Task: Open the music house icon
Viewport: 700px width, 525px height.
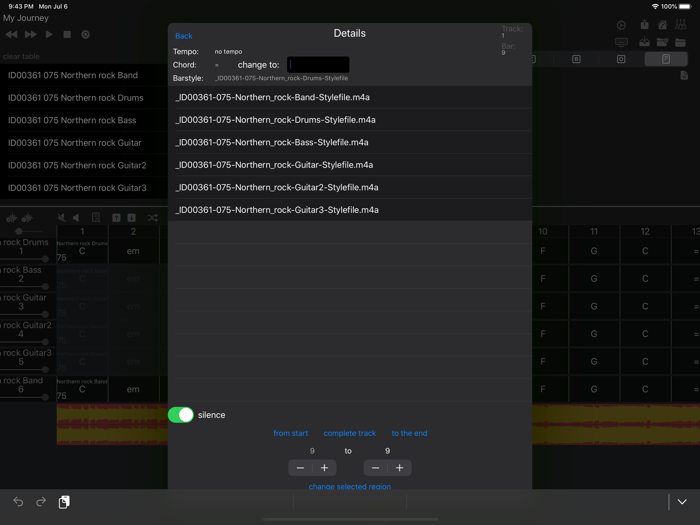Action: pos(662,25)
